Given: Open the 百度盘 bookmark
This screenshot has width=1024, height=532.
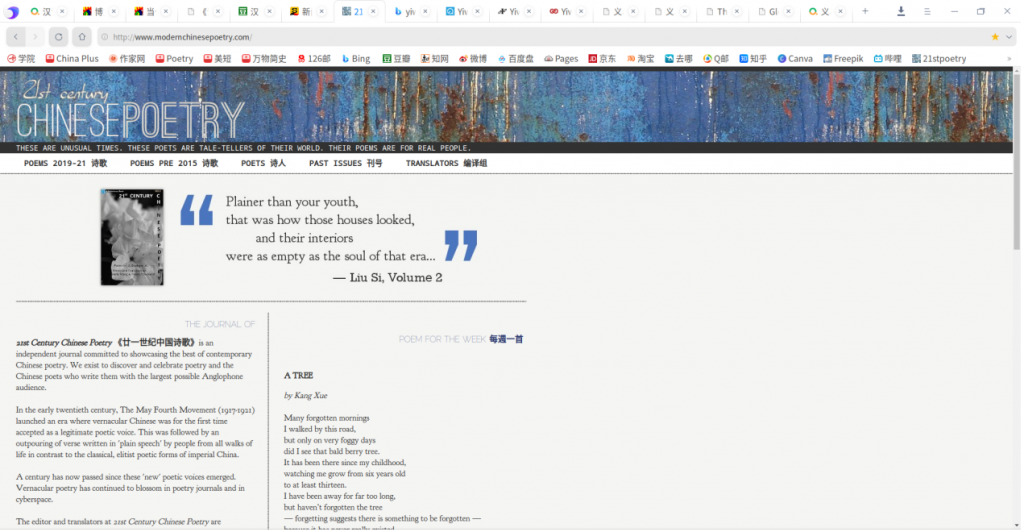Looking at the screenshot, I should pos(515,59).
